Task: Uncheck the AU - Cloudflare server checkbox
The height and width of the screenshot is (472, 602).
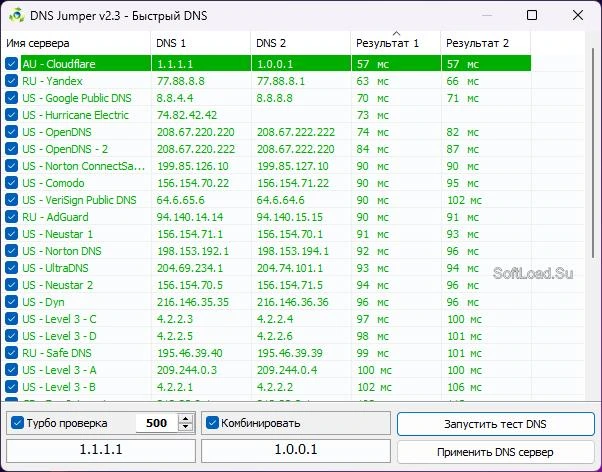Action: 12,64
